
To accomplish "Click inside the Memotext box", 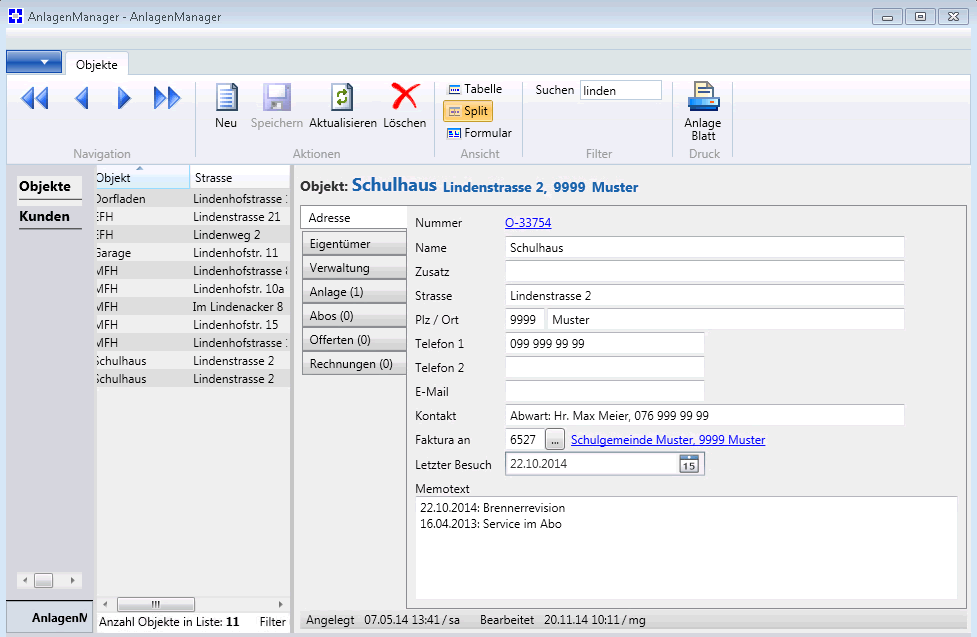I will (686, 547).
